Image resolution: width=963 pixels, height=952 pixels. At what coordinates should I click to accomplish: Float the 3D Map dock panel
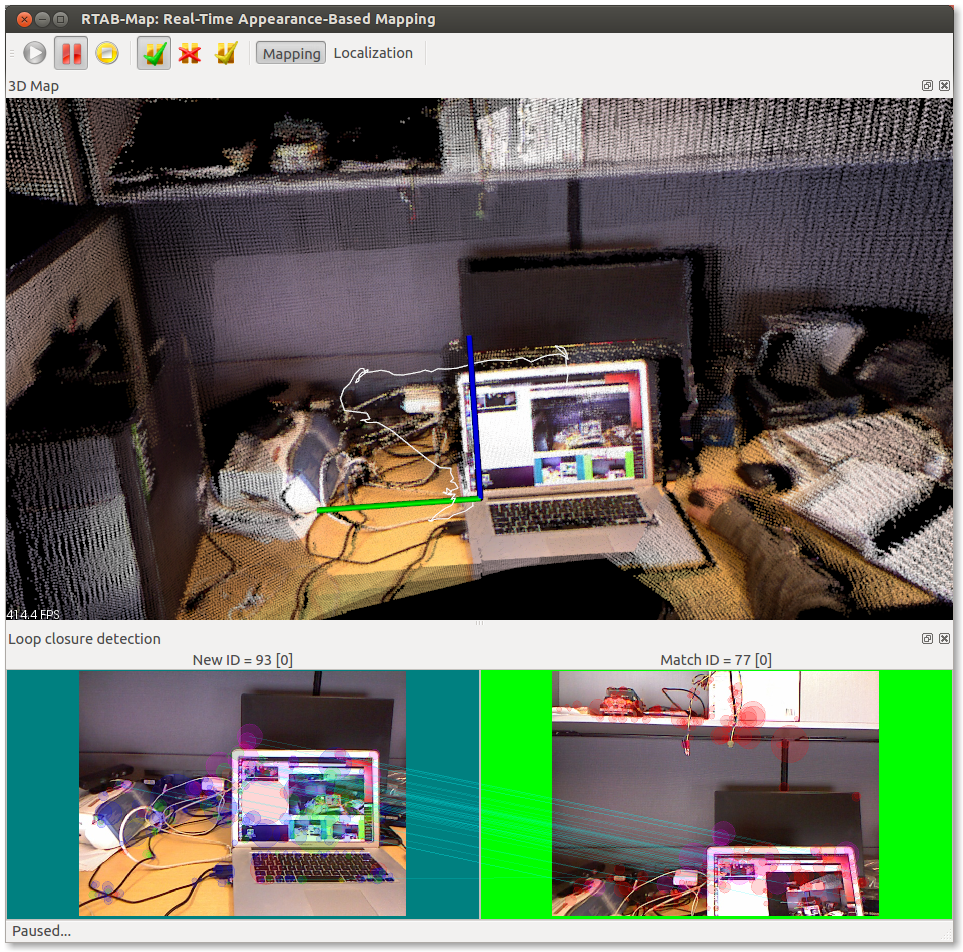pyautogui.click(x=927, y=86)
